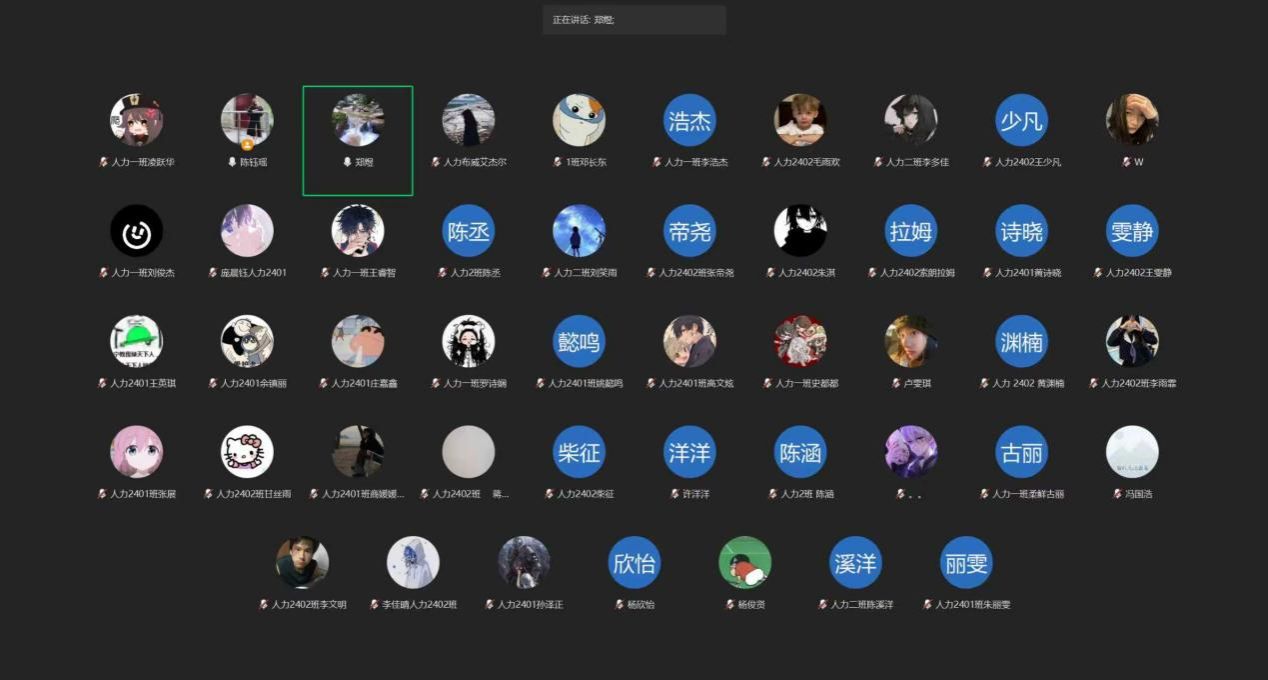Select the highlighted active speaker tile
Image resolution: width=1268 pixels, height=680 pixels.
358,140
